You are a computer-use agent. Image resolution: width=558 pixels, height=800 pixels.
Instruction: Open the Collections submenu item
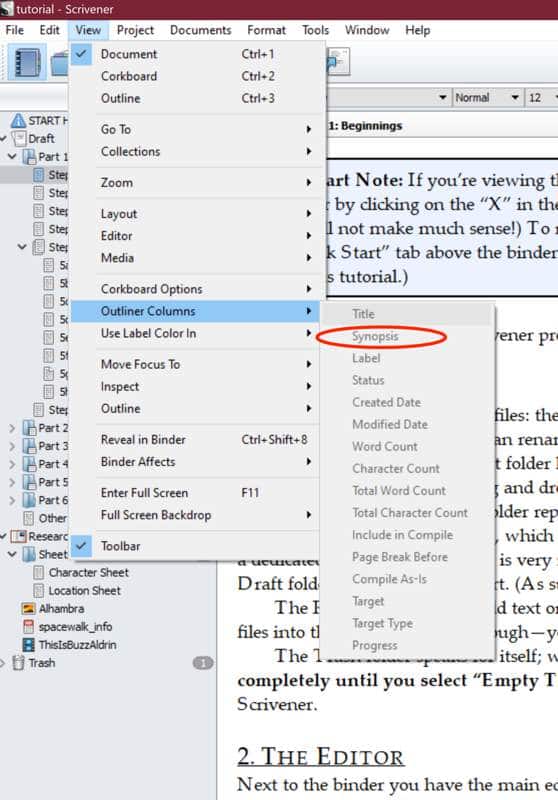[x=197, y=152]
